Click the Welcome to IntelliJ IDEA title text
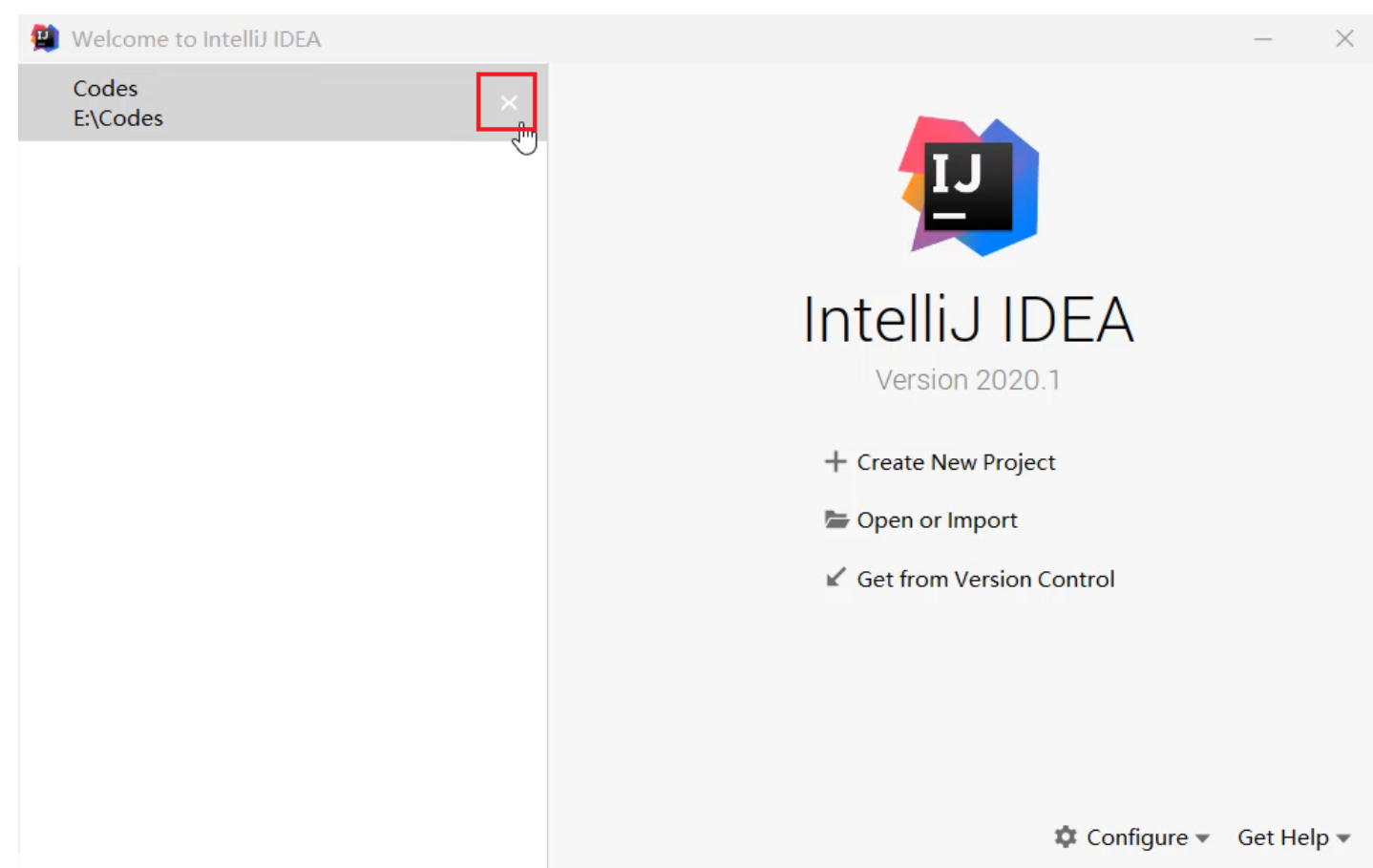Viewport: 1373px width, 868px height. (x=197, y=39)
